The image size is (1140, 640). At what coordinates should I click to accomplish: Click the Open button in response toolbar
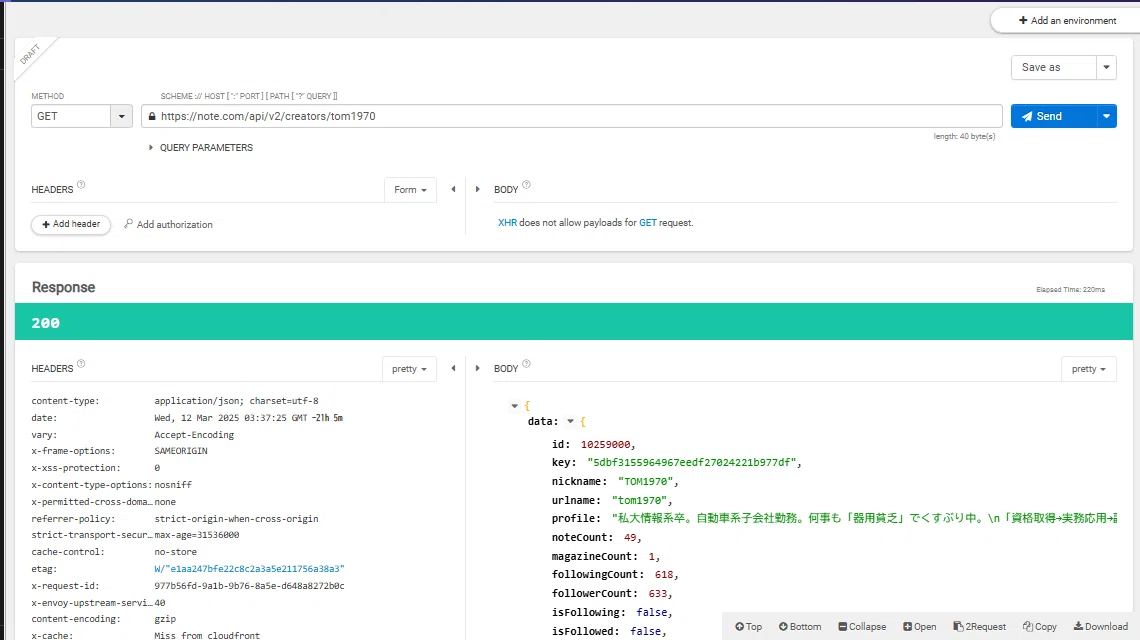[x=920, y=626]
